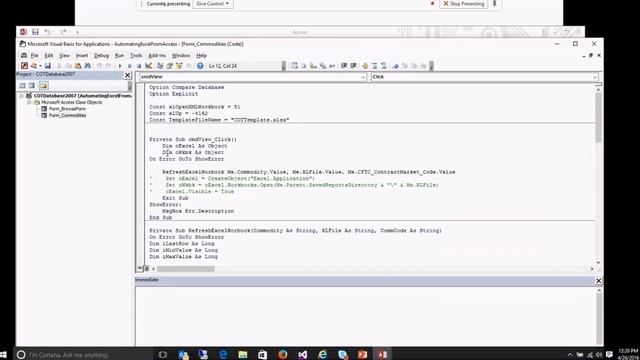The image size is (640, 360).
Task: Click the View Microsoft Access toolbar icon
Action: [24, 66]
